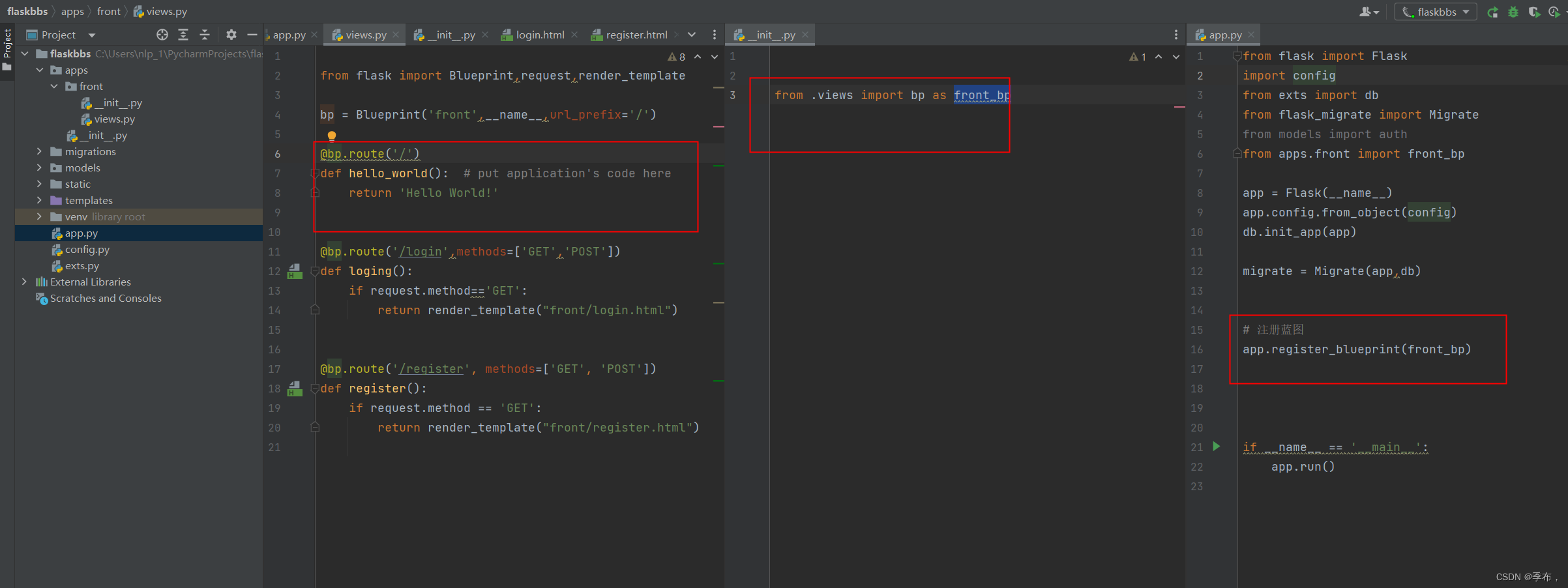Viewport: 1568px width, 588px height.
Task: Click the Select Opened File locate icon
Action: 162,35
